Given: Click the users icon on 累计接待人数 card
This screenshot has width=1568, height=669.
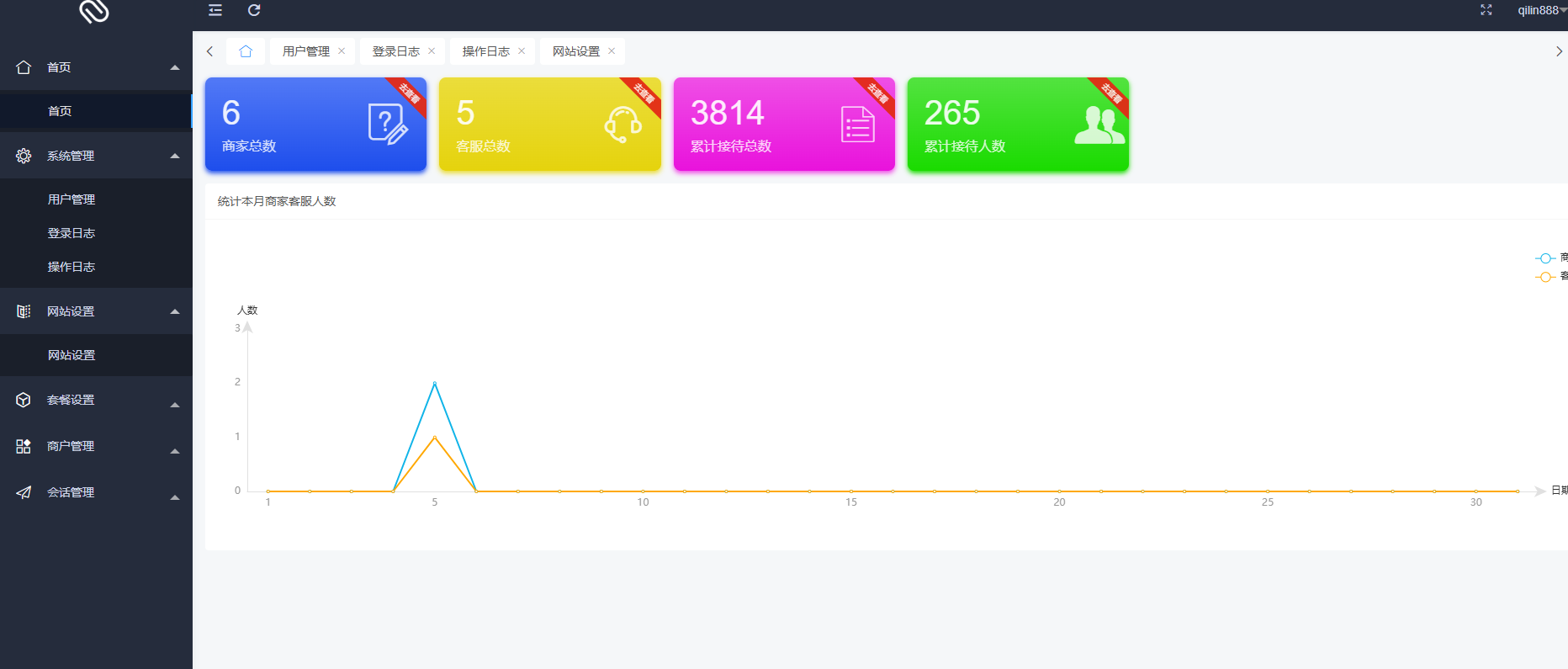Looking at the screenshot, I should pos(1099,125).
